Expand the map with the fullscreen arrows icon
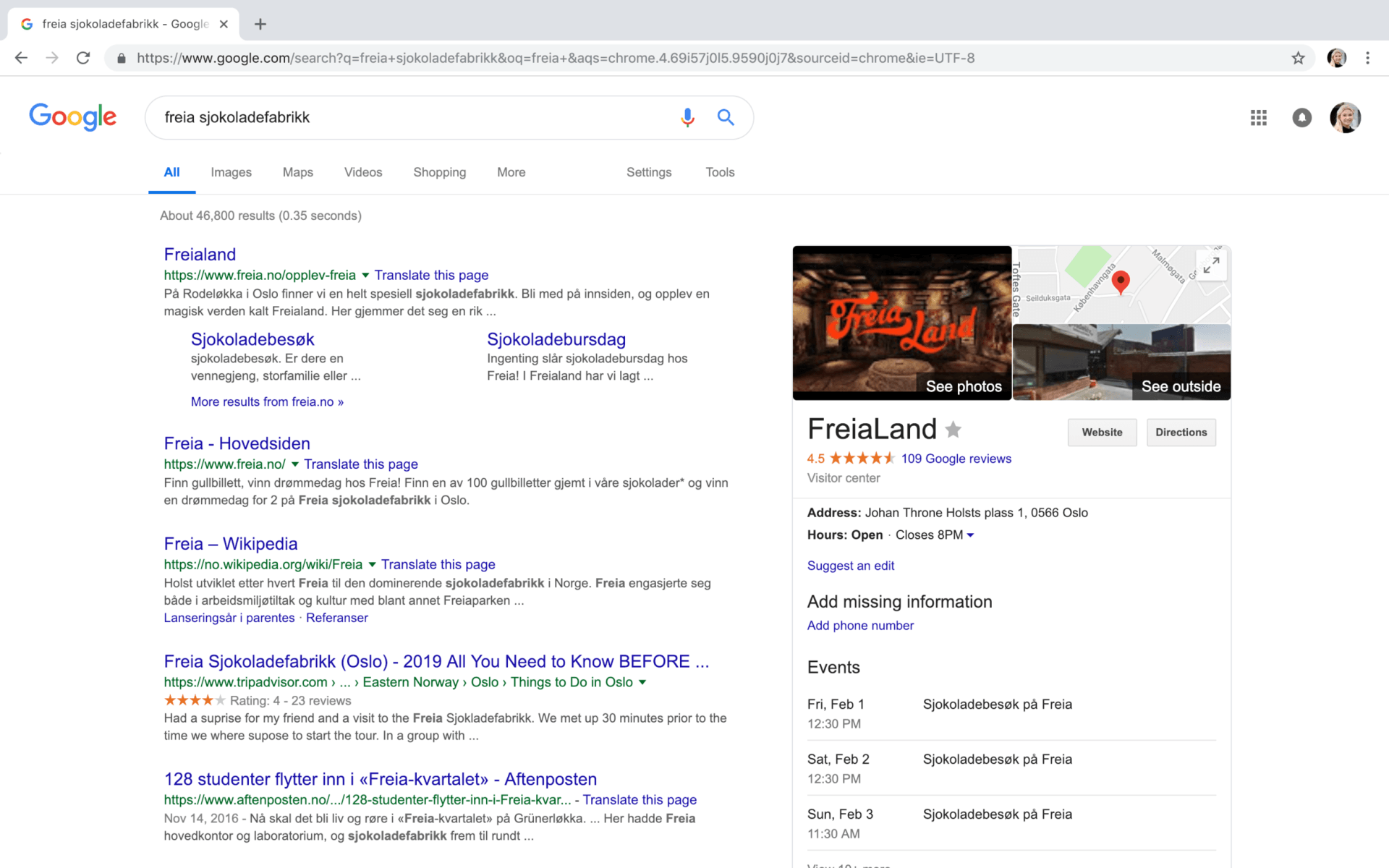1389x868 pixels. (x=1211, y=265)
